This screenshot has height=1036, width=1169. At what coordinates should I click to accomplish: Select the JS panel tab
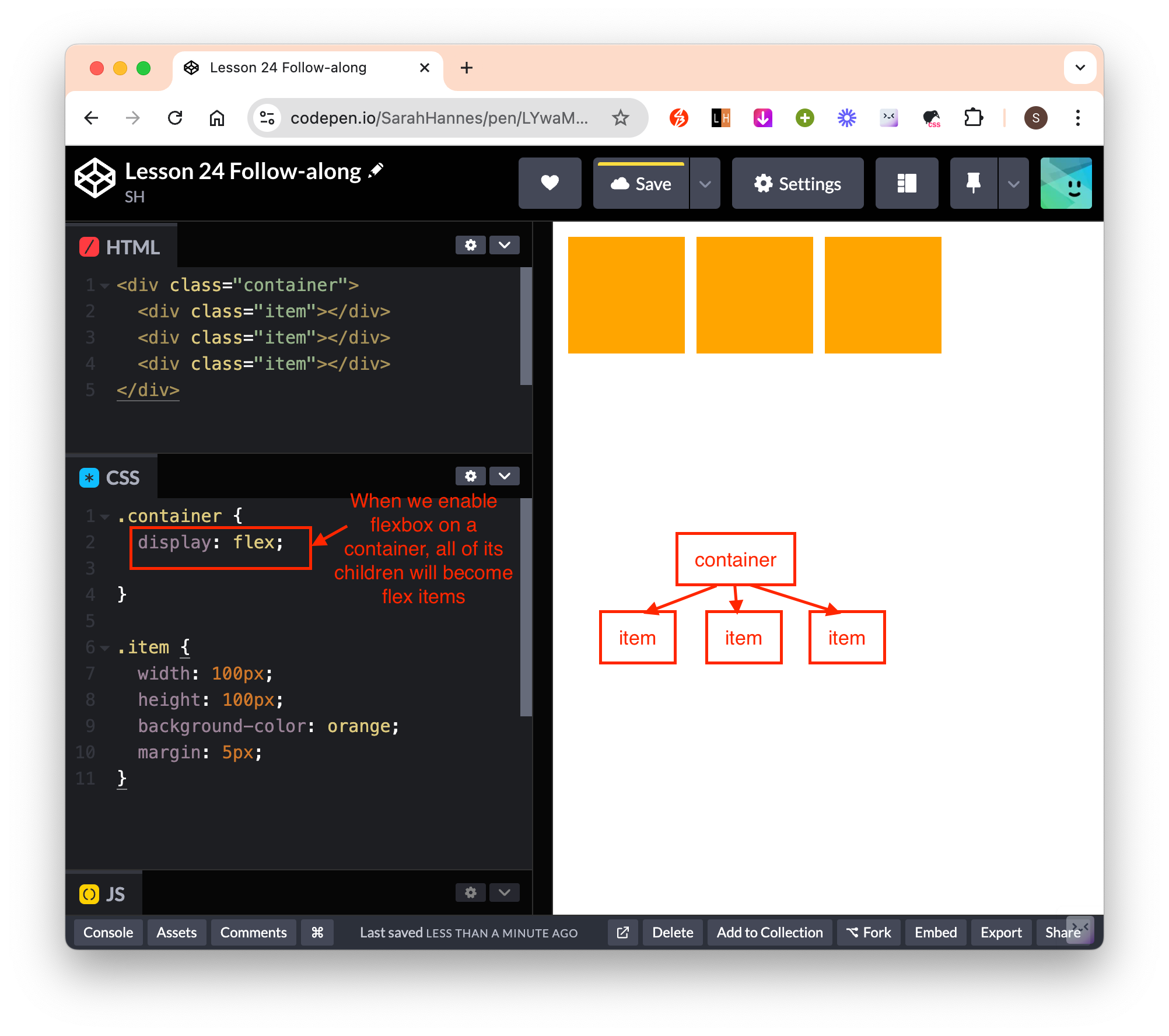click(x=103, y=894)
